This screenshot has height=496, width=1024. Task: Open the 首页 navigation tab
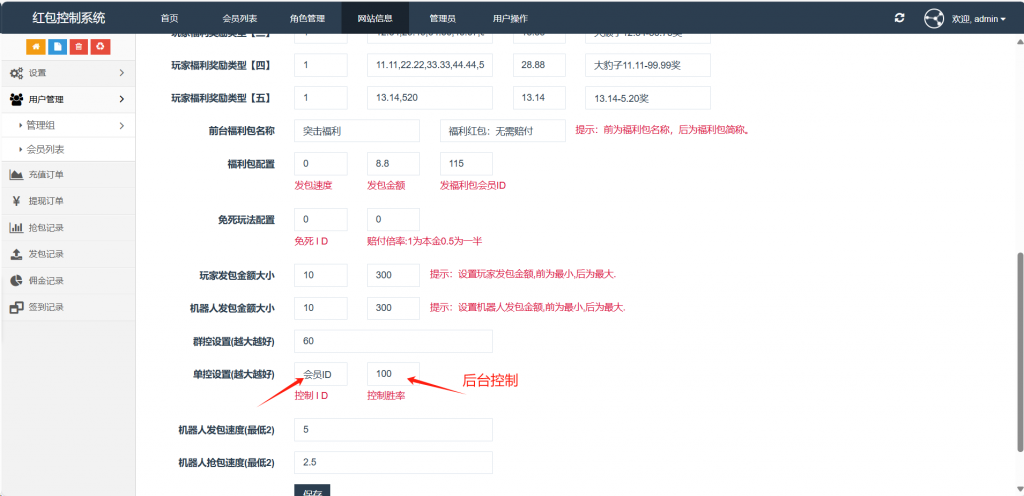pyautogui.click(x=169, y=18)
